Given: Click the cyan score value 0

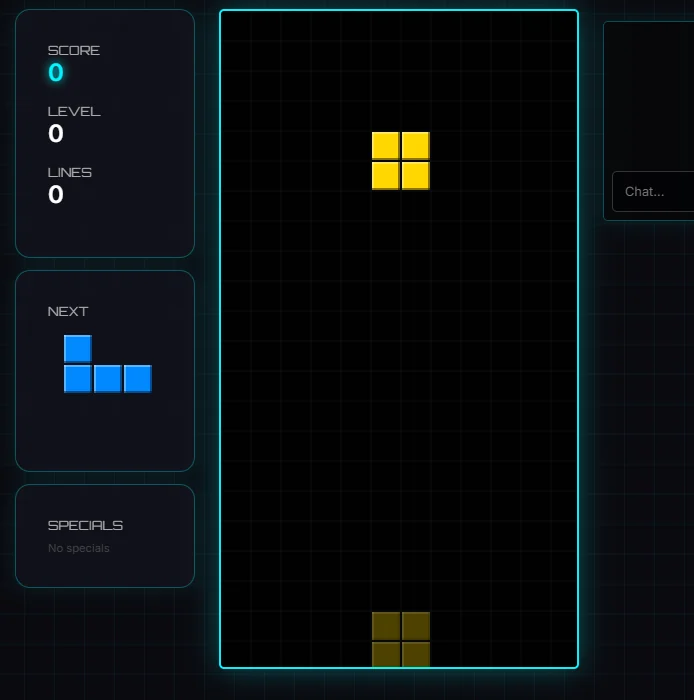Looking at the screenshot, I should click(56, 72).
